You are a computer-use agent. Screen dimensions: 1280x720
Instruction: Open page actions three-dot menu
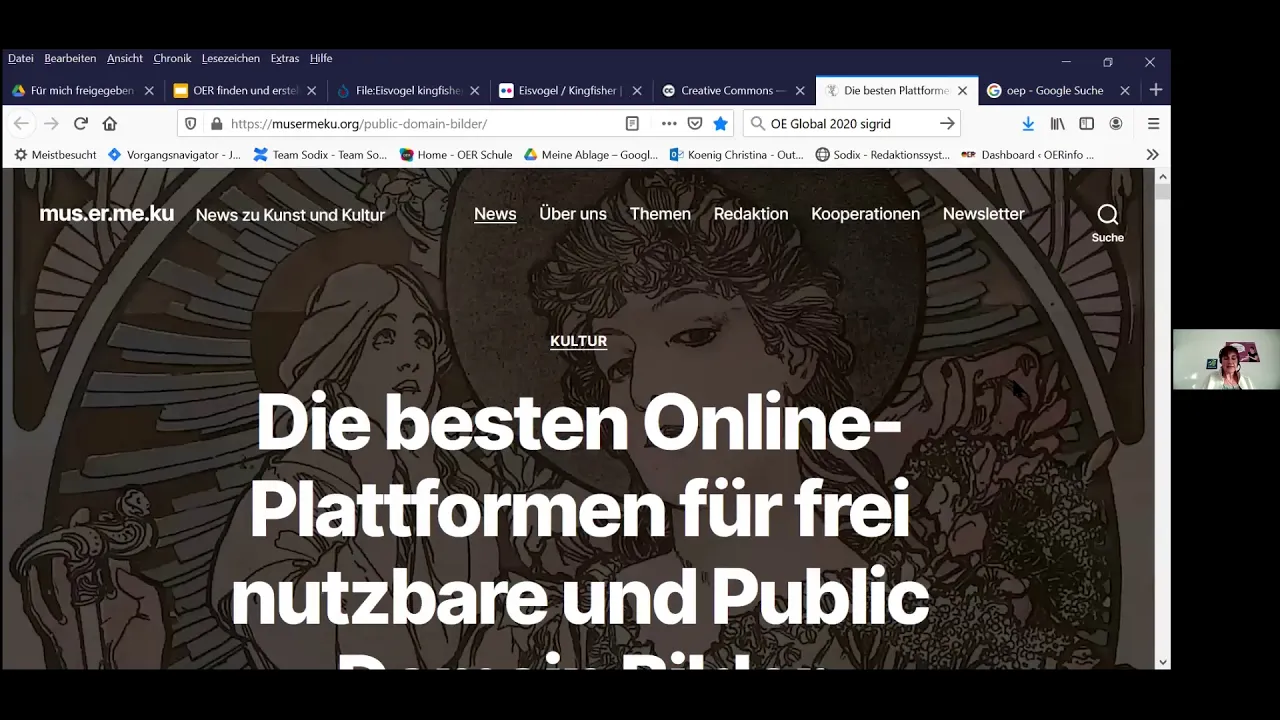(669, 123)
